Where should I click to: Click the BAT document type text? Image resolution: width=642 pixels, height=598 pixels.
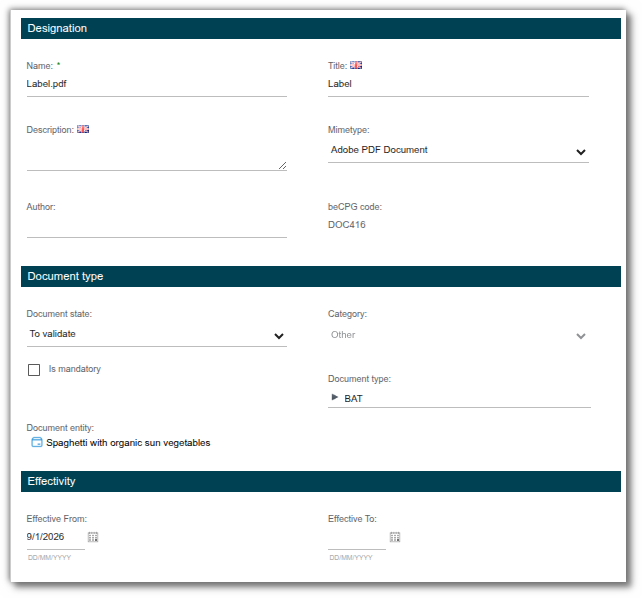click(x=353, y=398)
